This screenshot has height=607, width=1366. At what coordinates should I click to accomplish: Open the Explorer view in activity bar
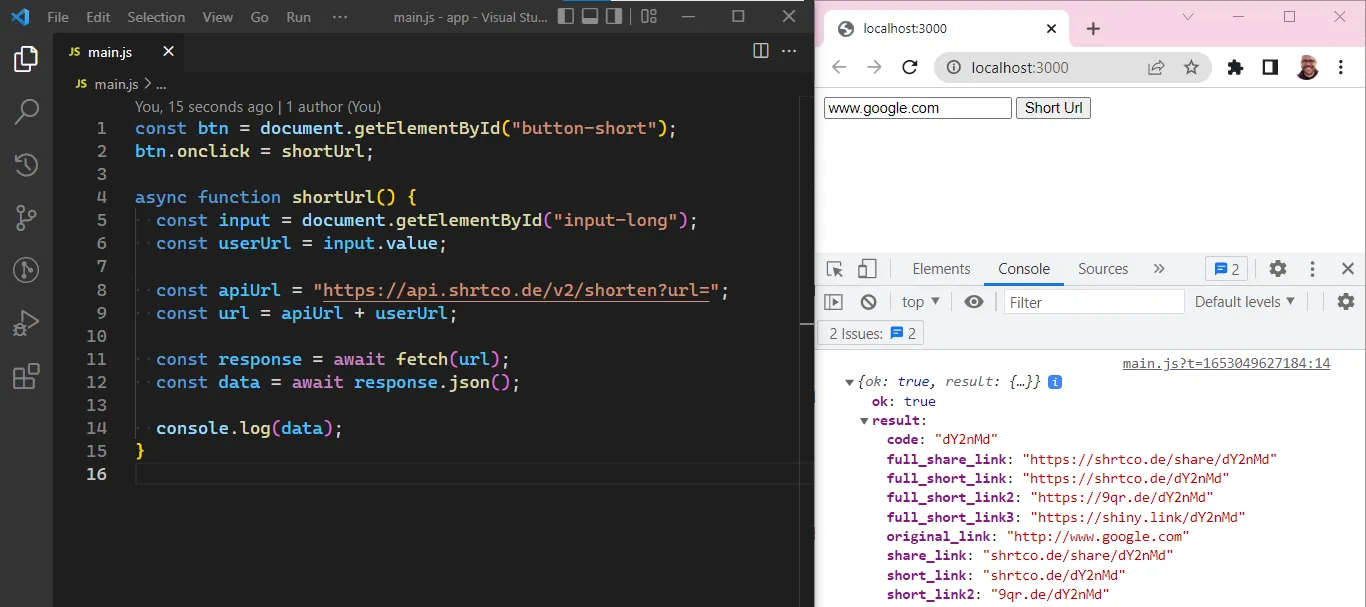tap(26, 60)
